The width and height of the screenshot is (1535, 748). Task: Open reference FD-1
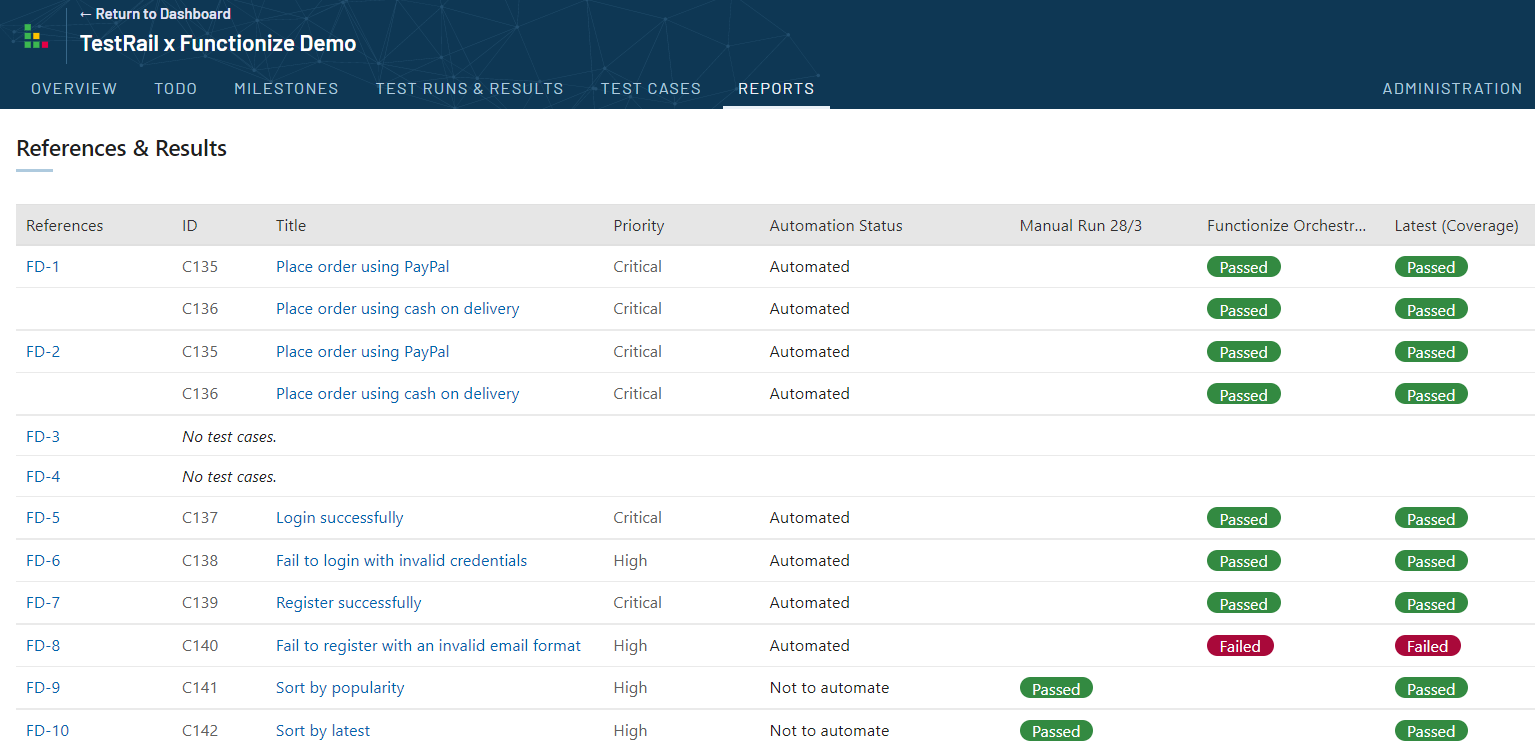click(43, 267)
